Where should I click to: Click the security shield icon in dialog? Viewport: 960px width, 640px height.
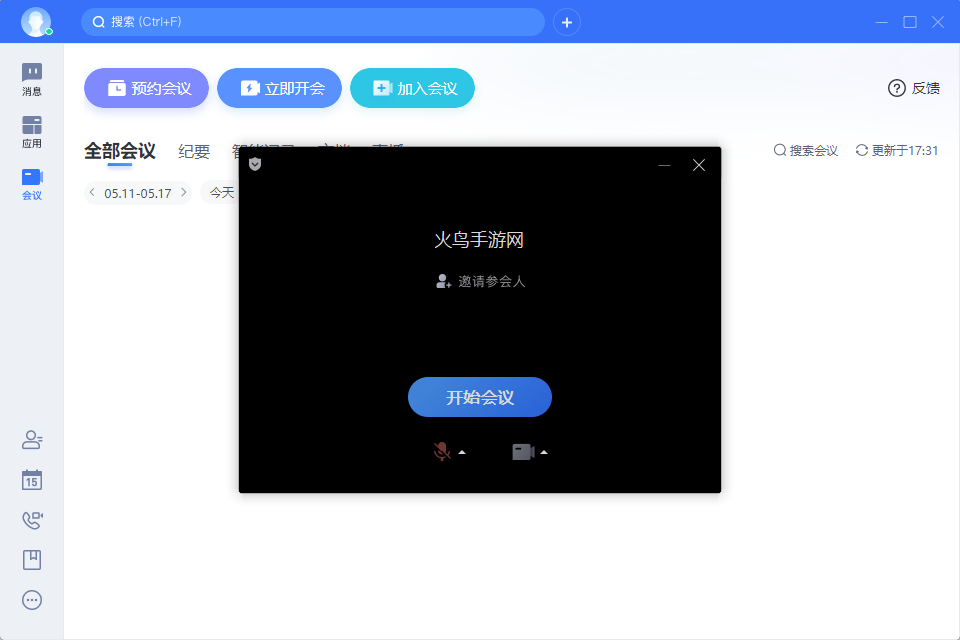coord(255,164)
